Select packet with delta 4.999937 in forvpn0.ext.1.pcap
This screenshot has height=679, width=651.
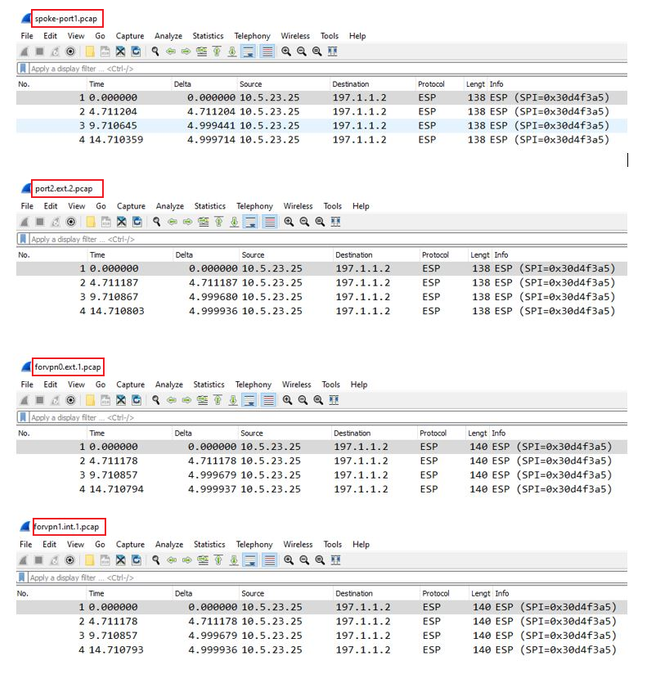(321, 489)
